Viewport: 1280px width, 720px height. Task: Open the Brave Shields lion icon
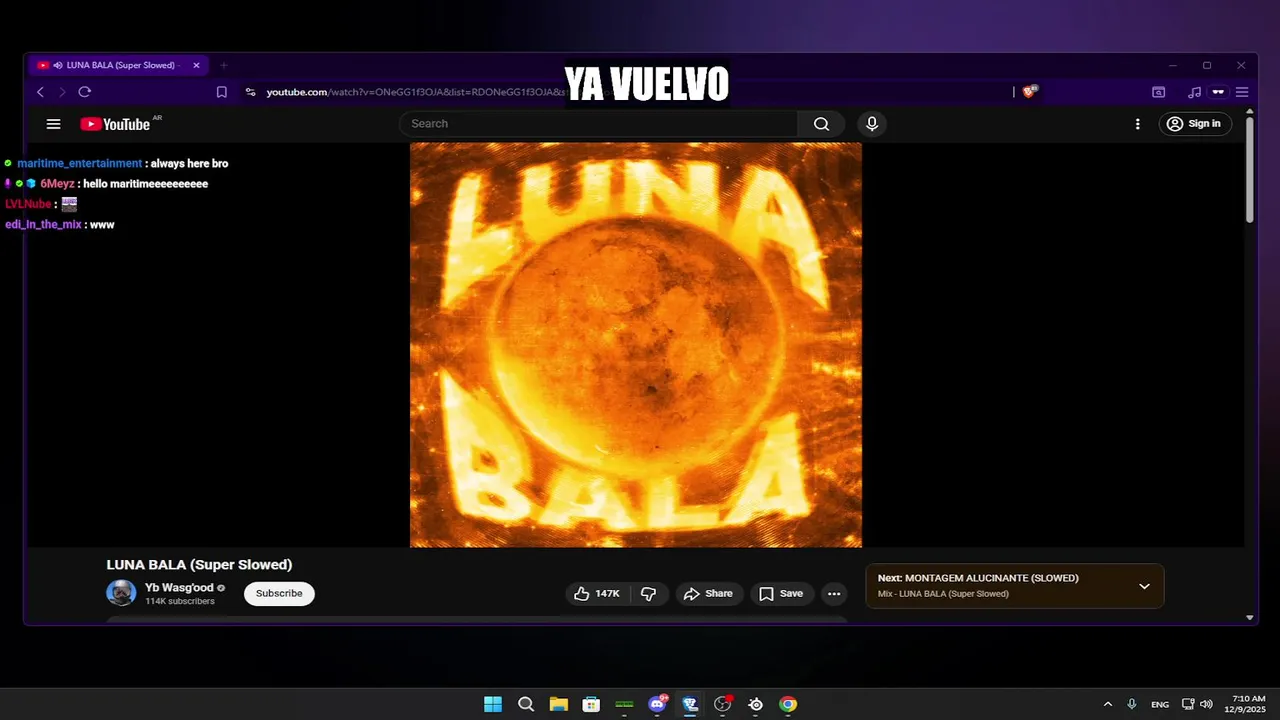coord(1030,91)
